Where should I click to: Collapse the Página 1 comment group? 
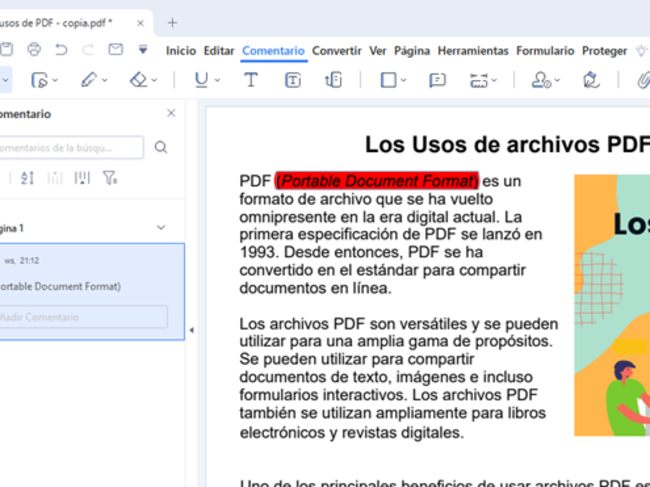click(x=161, y=228)
